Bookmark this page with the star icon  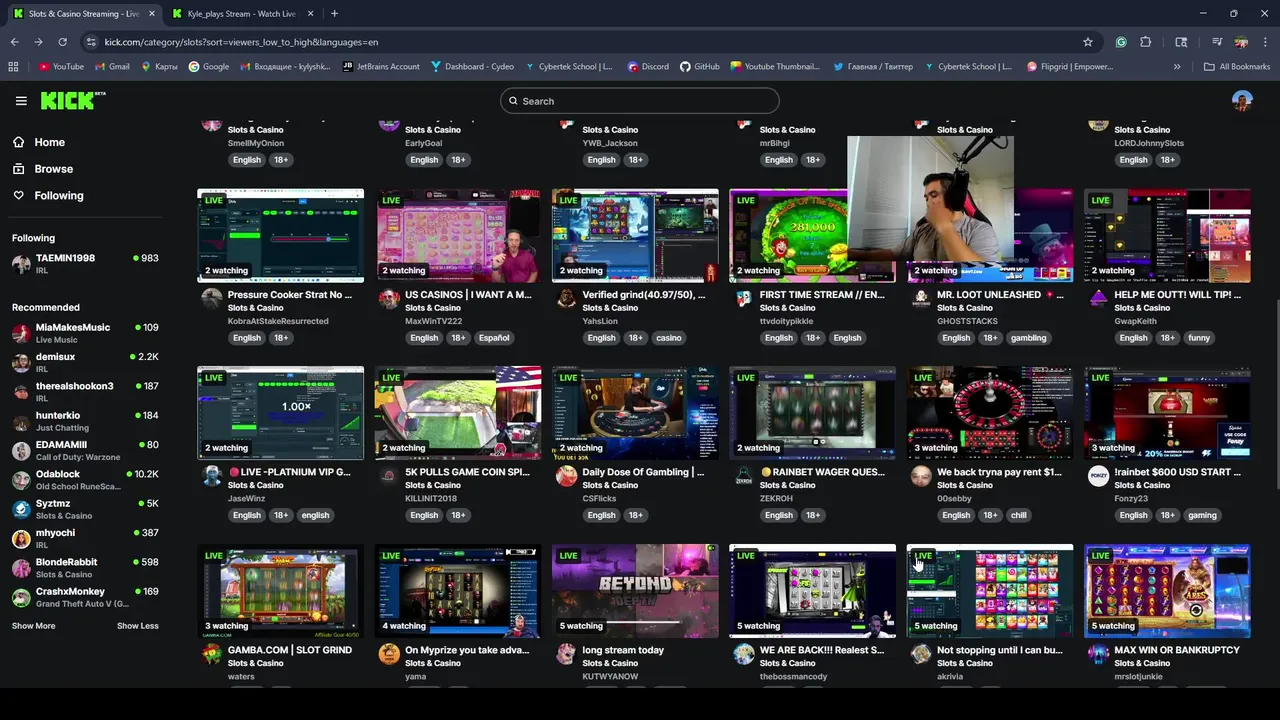pos(1088,42)
